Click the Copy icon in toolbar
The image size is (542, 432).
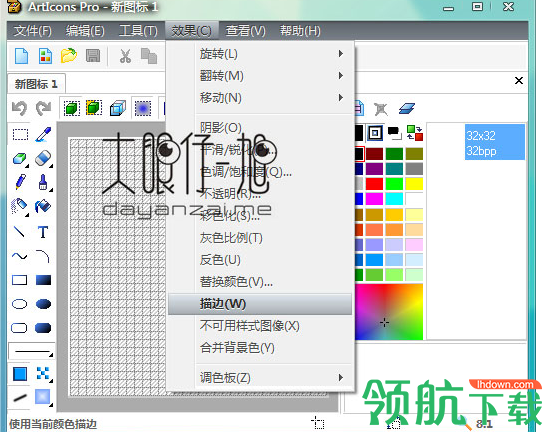point(149,56)
